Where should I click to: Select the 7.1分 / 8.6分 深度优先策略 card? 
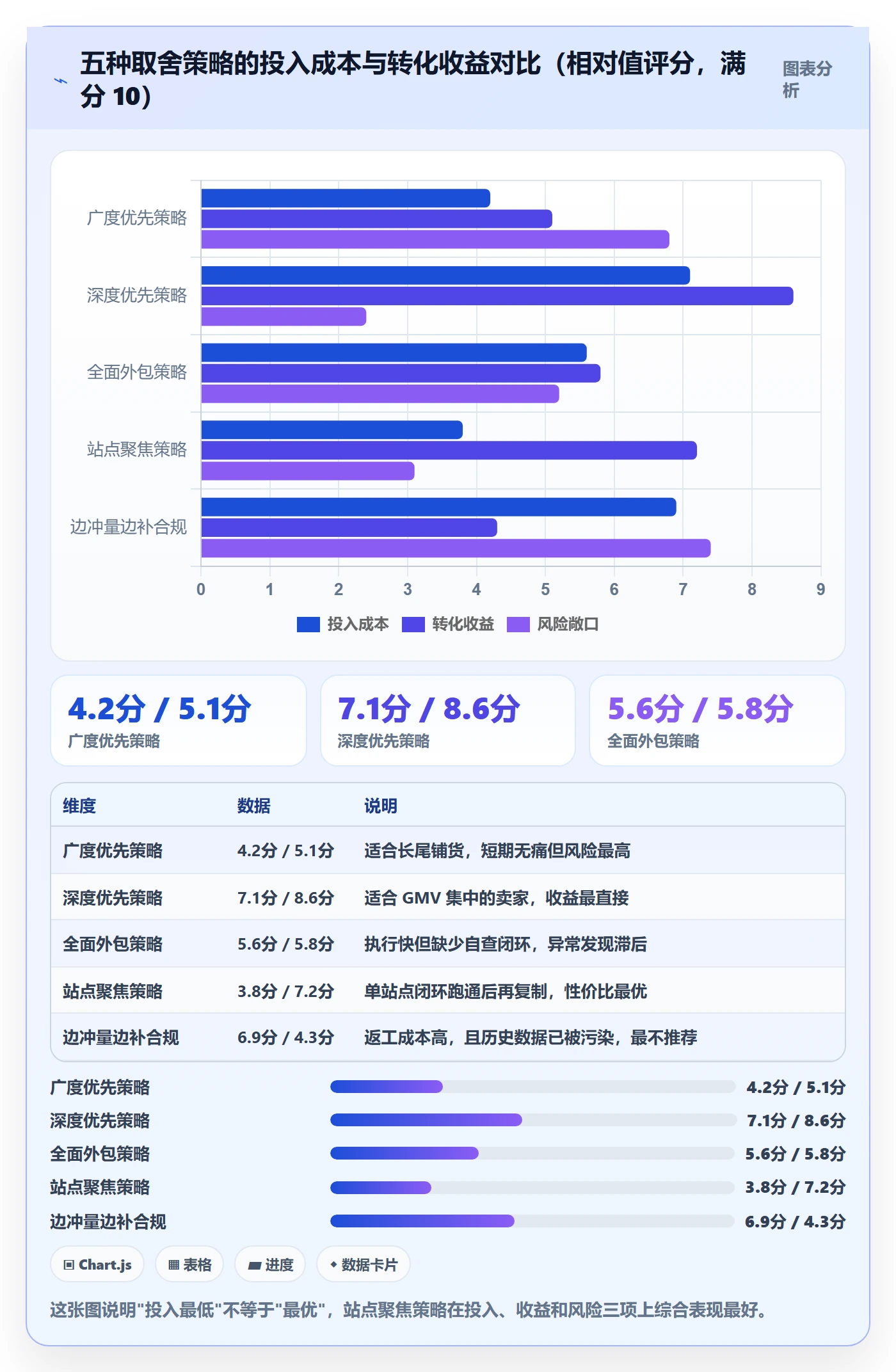point(448,721)
